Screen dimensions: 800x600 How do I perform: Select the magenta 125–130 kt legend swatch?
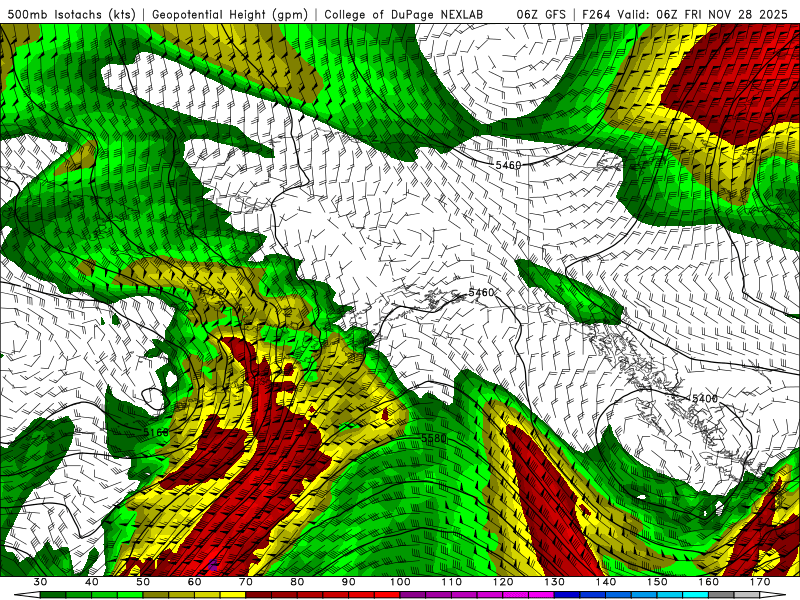(x=542, y=595)
